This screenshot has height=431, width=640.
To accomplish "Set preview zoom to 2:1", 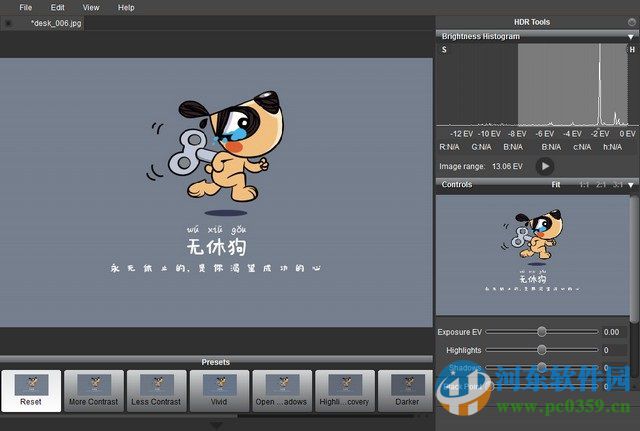I will [x=600, y=184].
